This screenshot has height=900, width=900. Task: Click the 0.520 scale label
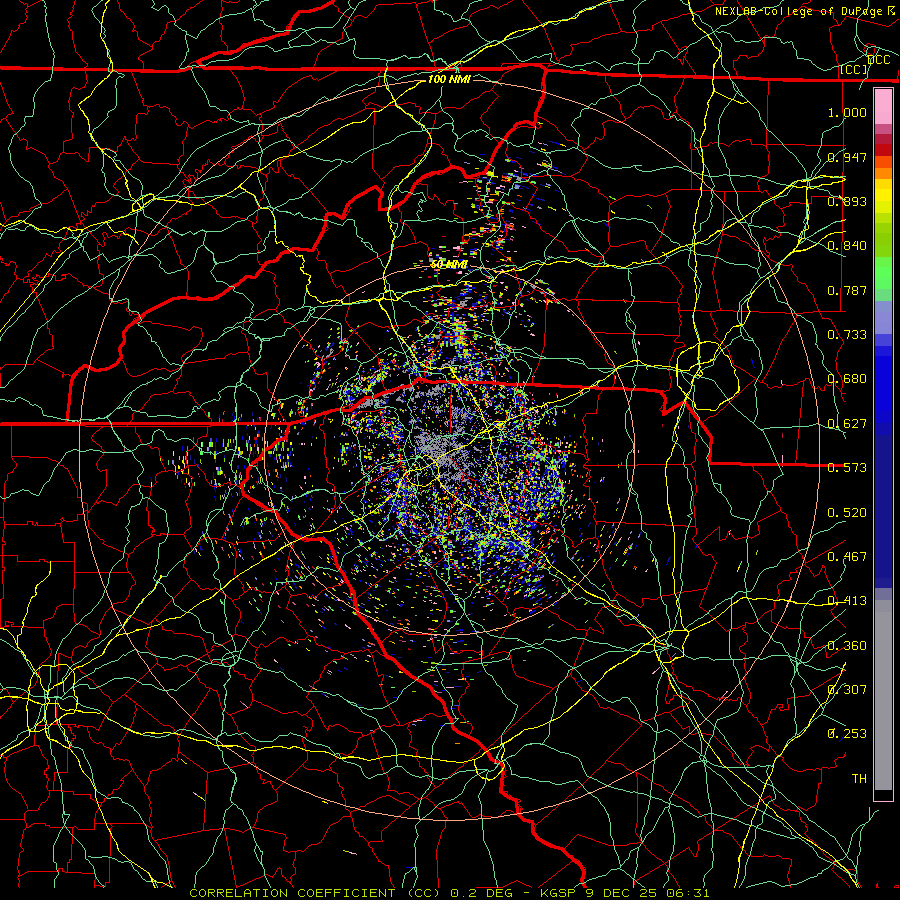(x=847, y=513)
